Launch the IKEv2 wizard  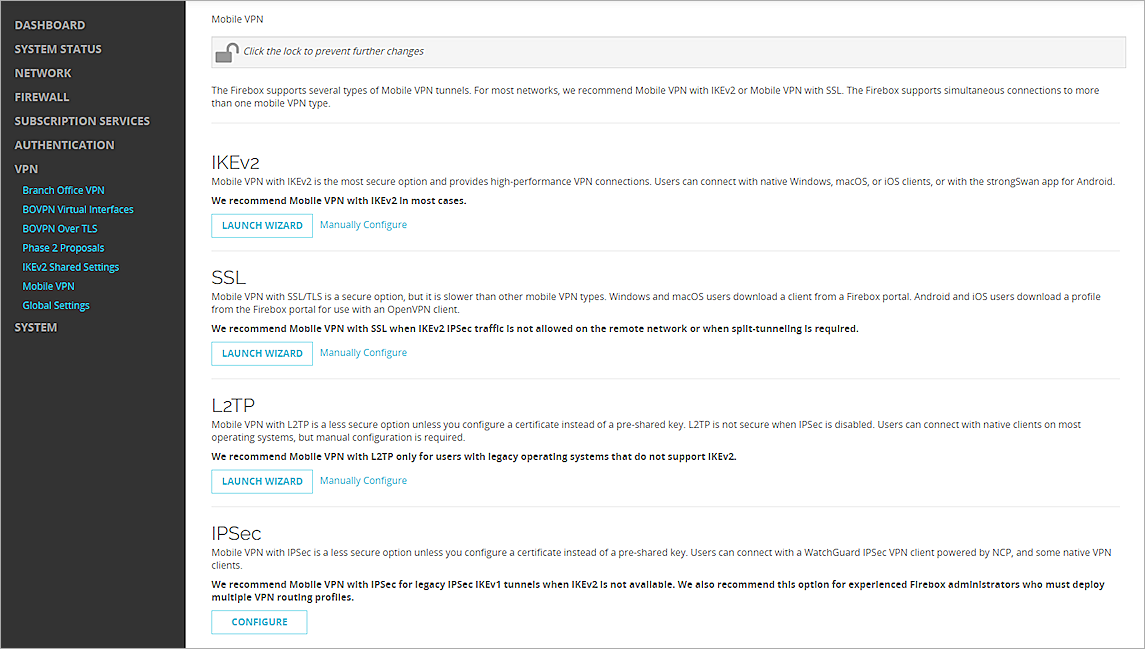262,226
